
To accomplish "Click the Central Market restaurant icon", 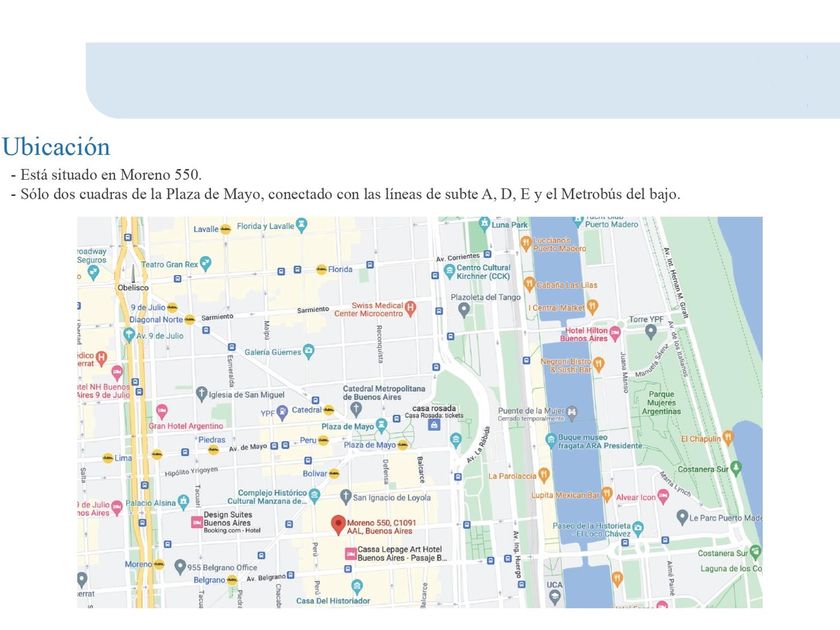I will (x=592, y=308).
